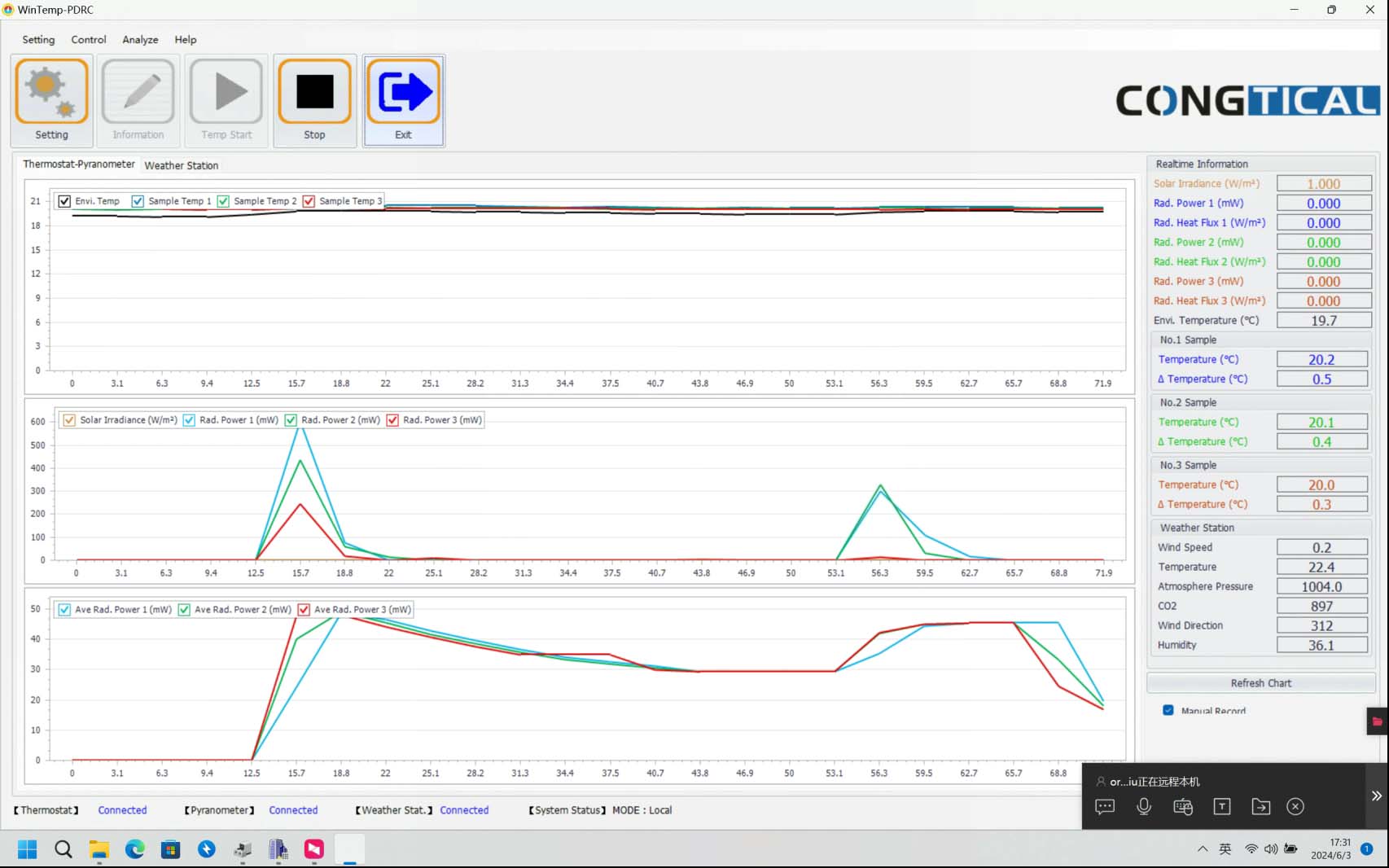This screenshot has width=1389, height=868.
Task: Open the clock showing 17:31
Action: (x=1330, y=849)
